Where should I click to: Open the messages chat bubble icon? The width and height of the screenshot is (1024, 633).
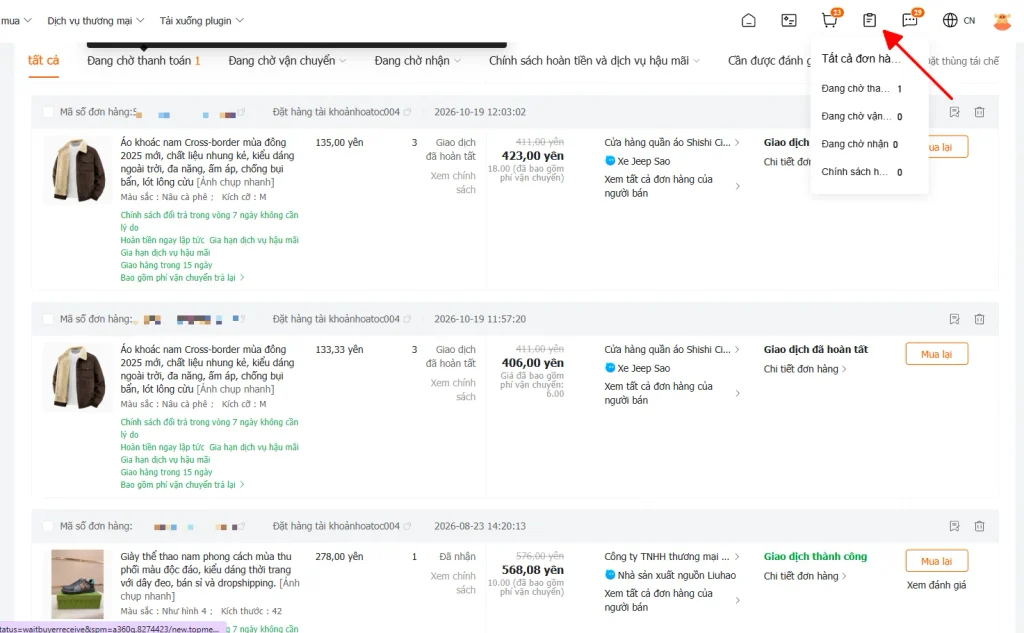(910, 20)
